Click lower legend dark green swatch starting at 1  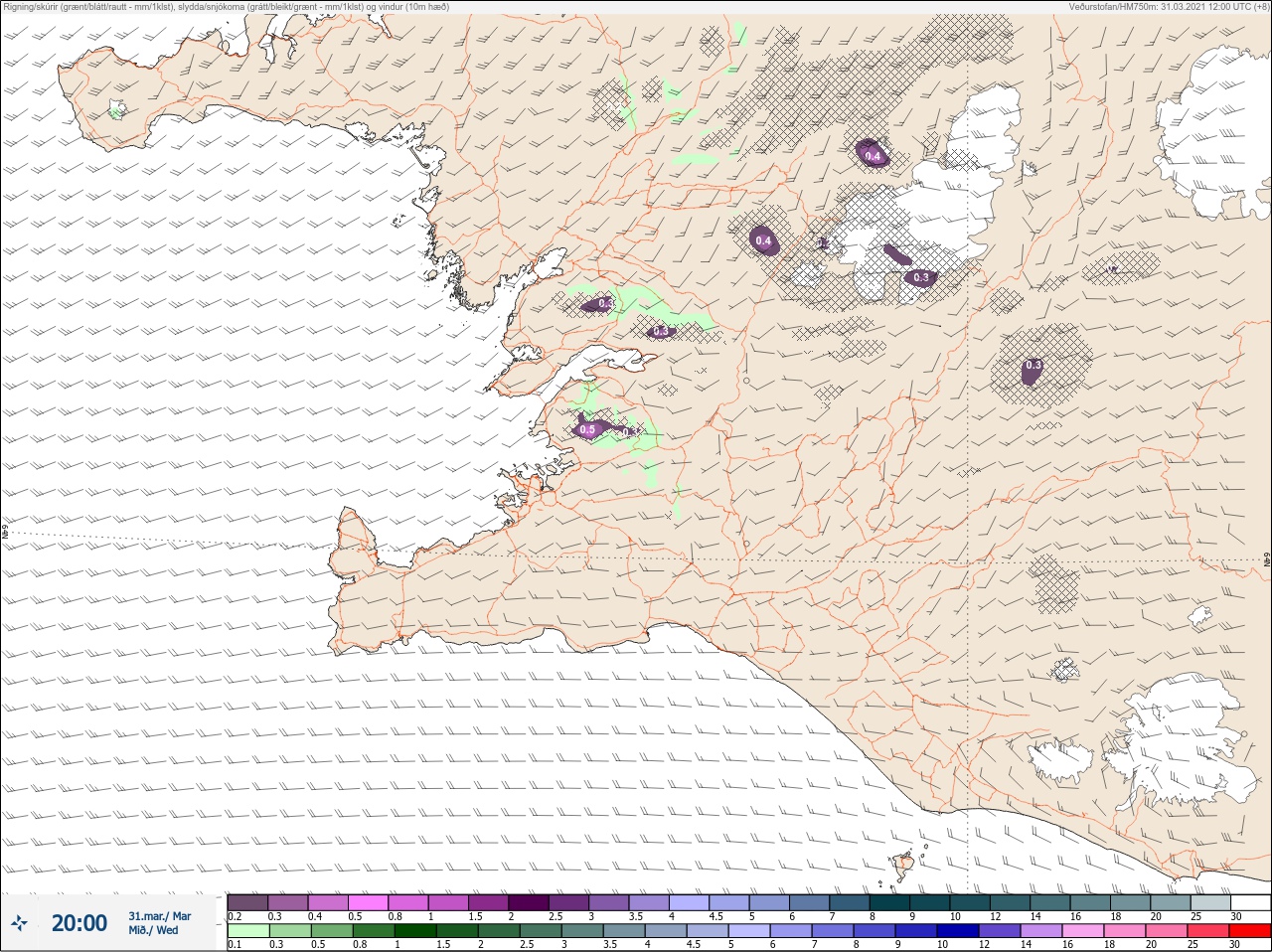[x=414, y=931]
